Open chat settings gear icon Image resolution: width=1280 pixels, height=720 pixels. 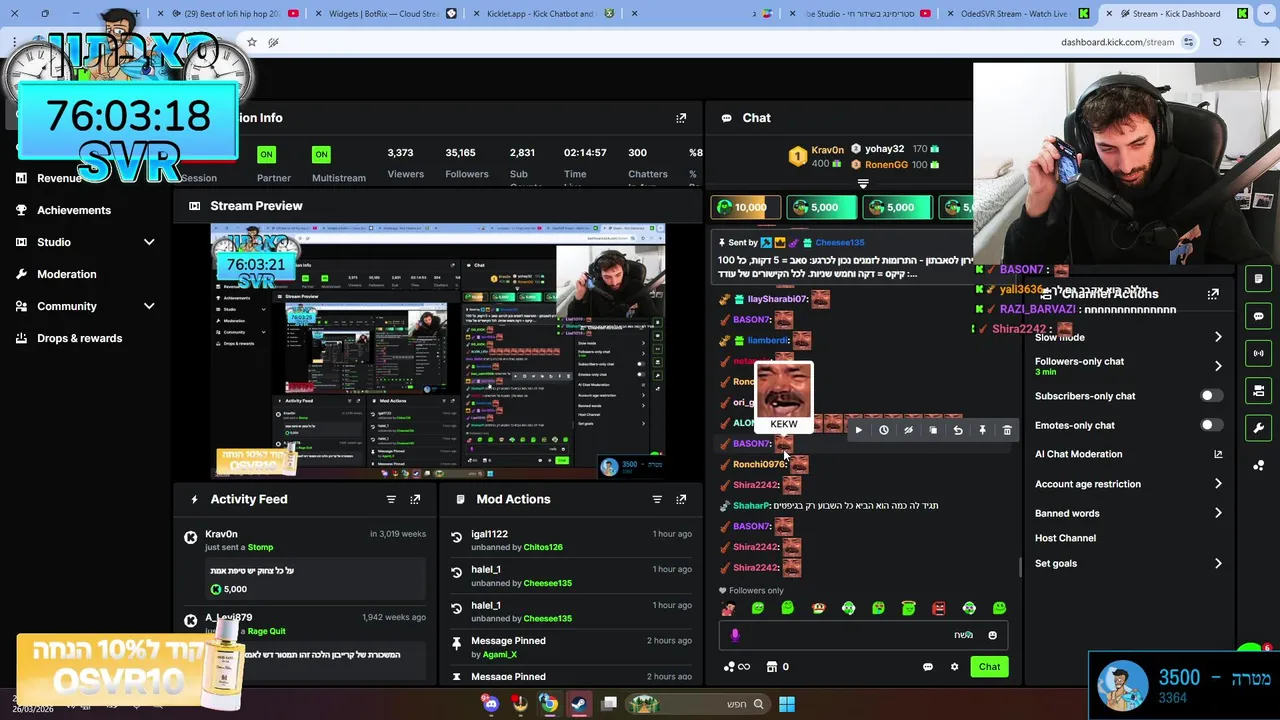pos(954,667)
